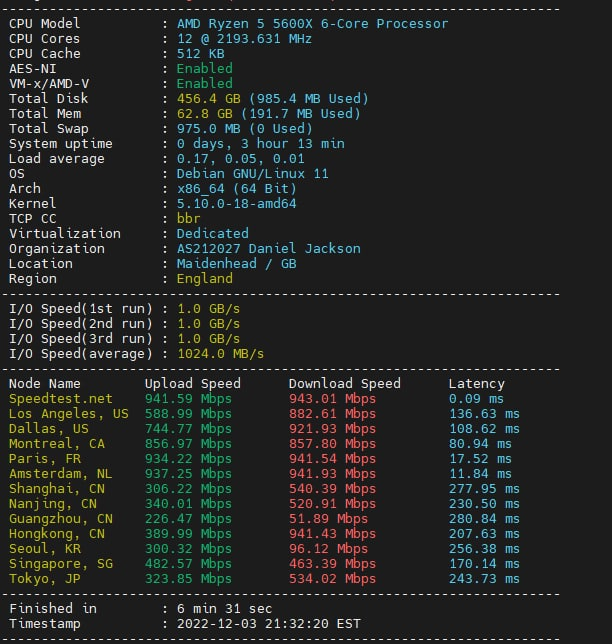
Task: Click the bbr TCP CC value
Action: [188, 218]
